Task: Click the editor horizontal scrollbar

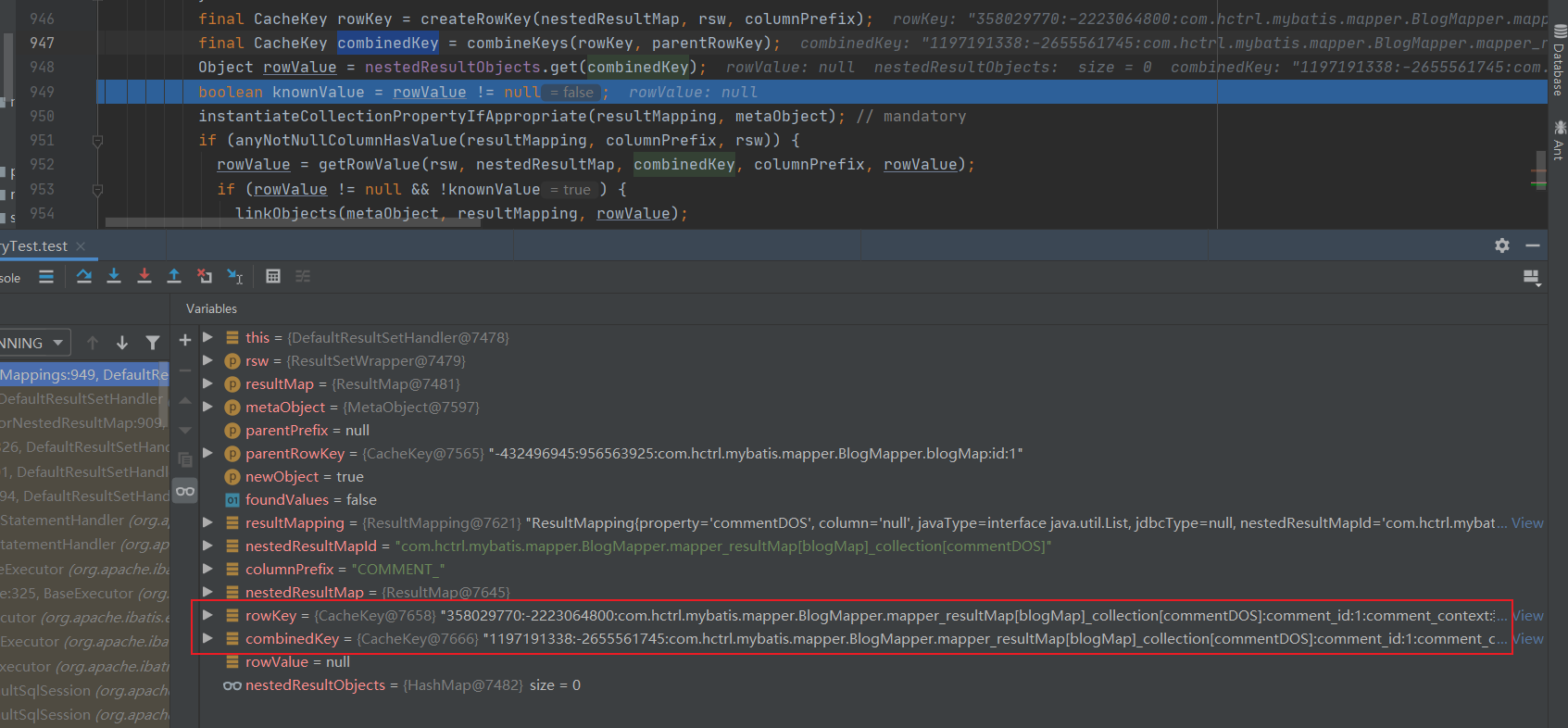Action: (293, 222)
